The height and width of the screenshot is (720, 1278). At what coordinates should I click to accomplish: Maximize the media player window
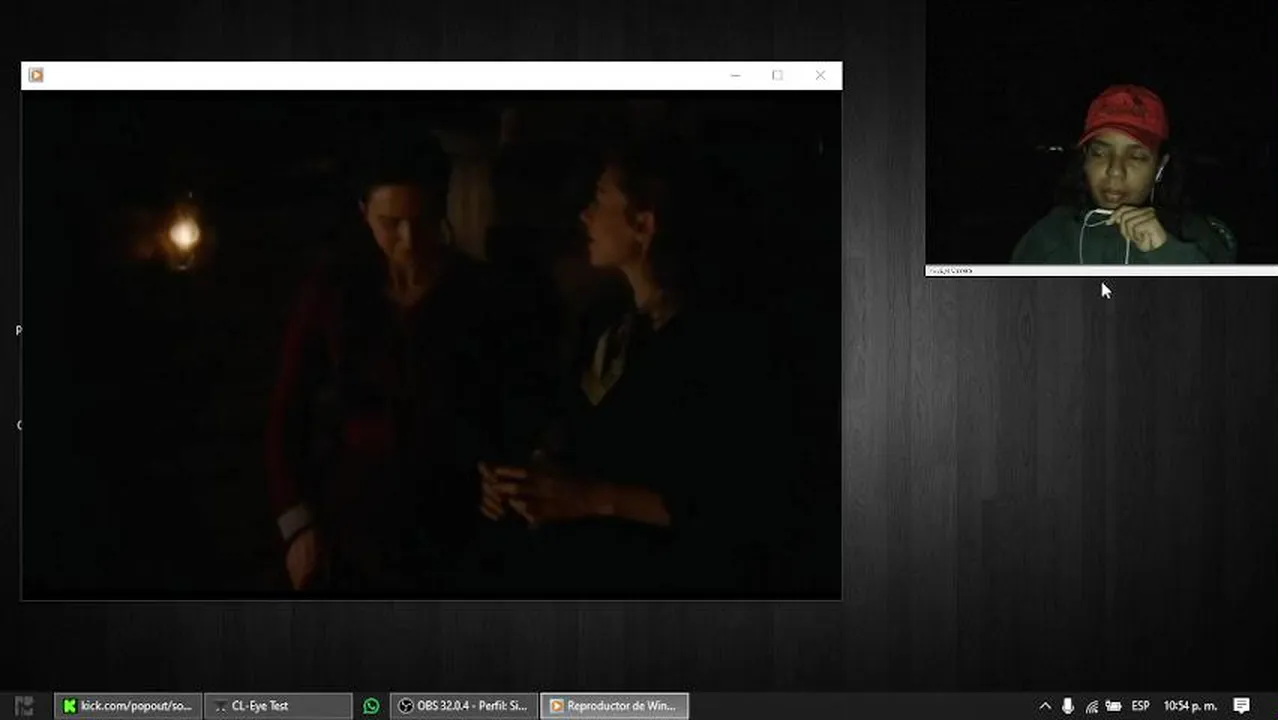[x=777, y=75]
